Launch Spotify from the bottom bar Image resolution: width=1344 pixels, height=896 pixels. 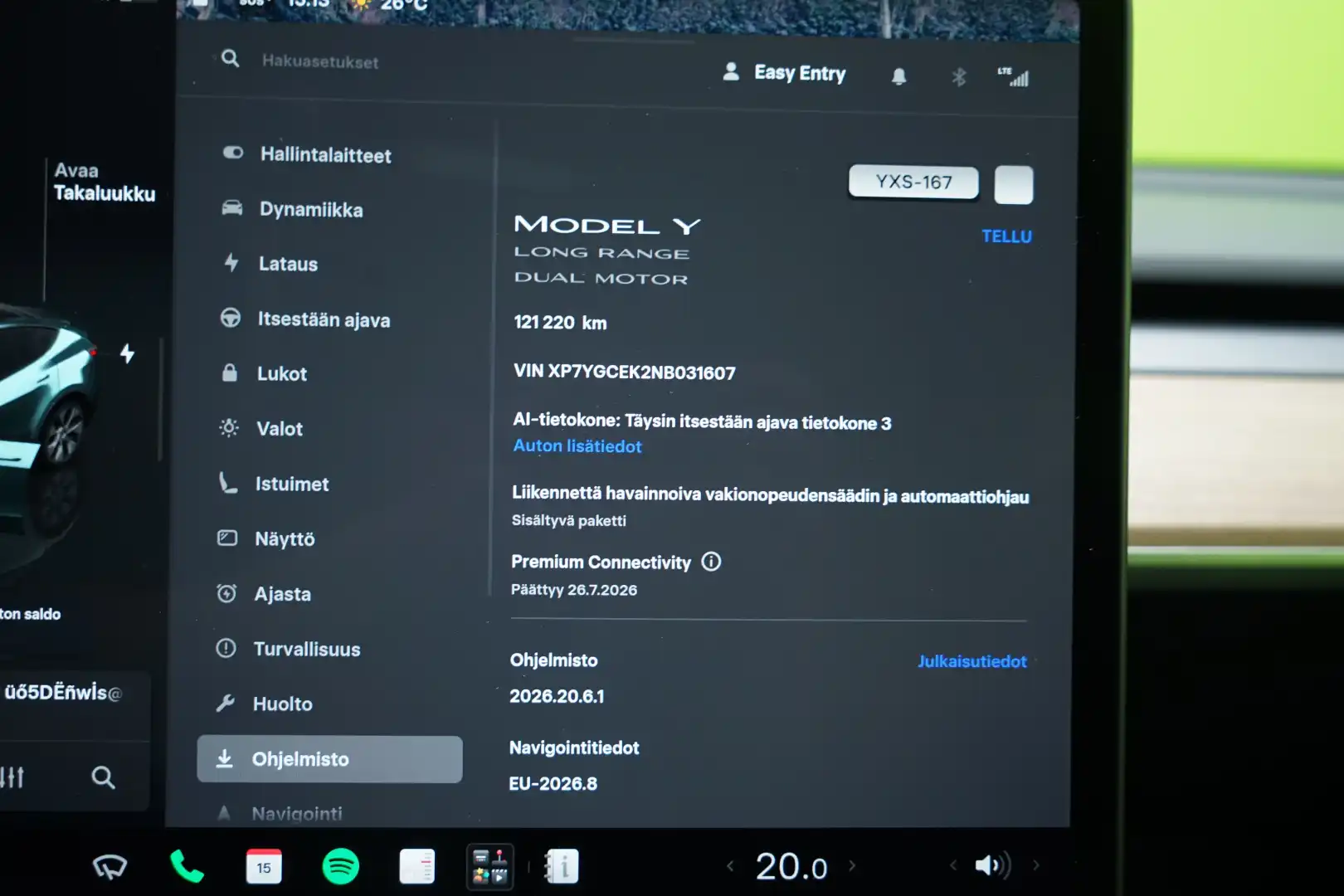coord(340,867)
